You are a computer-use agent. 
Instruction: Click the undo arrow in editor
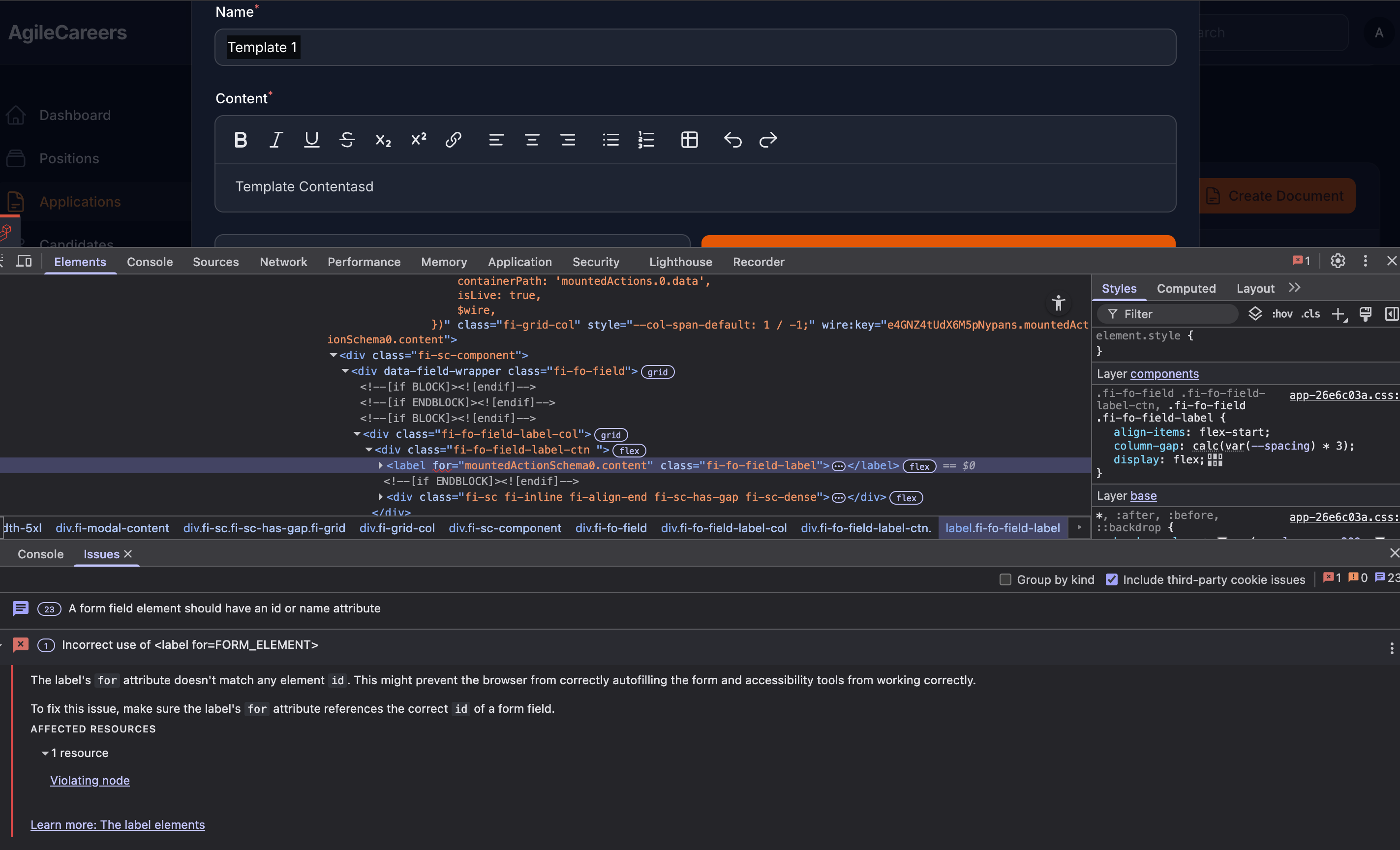(x=732, y=140)
